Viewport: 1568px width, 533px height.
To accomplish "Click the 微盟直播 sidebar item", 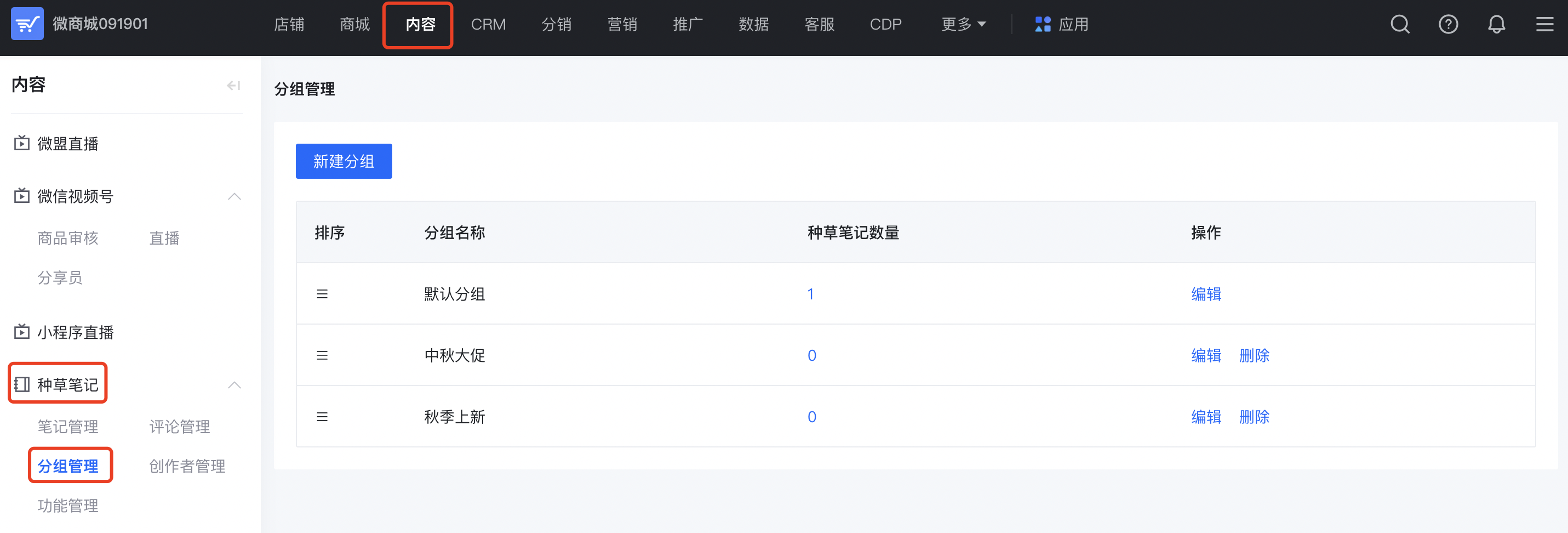I will [67, 144].
